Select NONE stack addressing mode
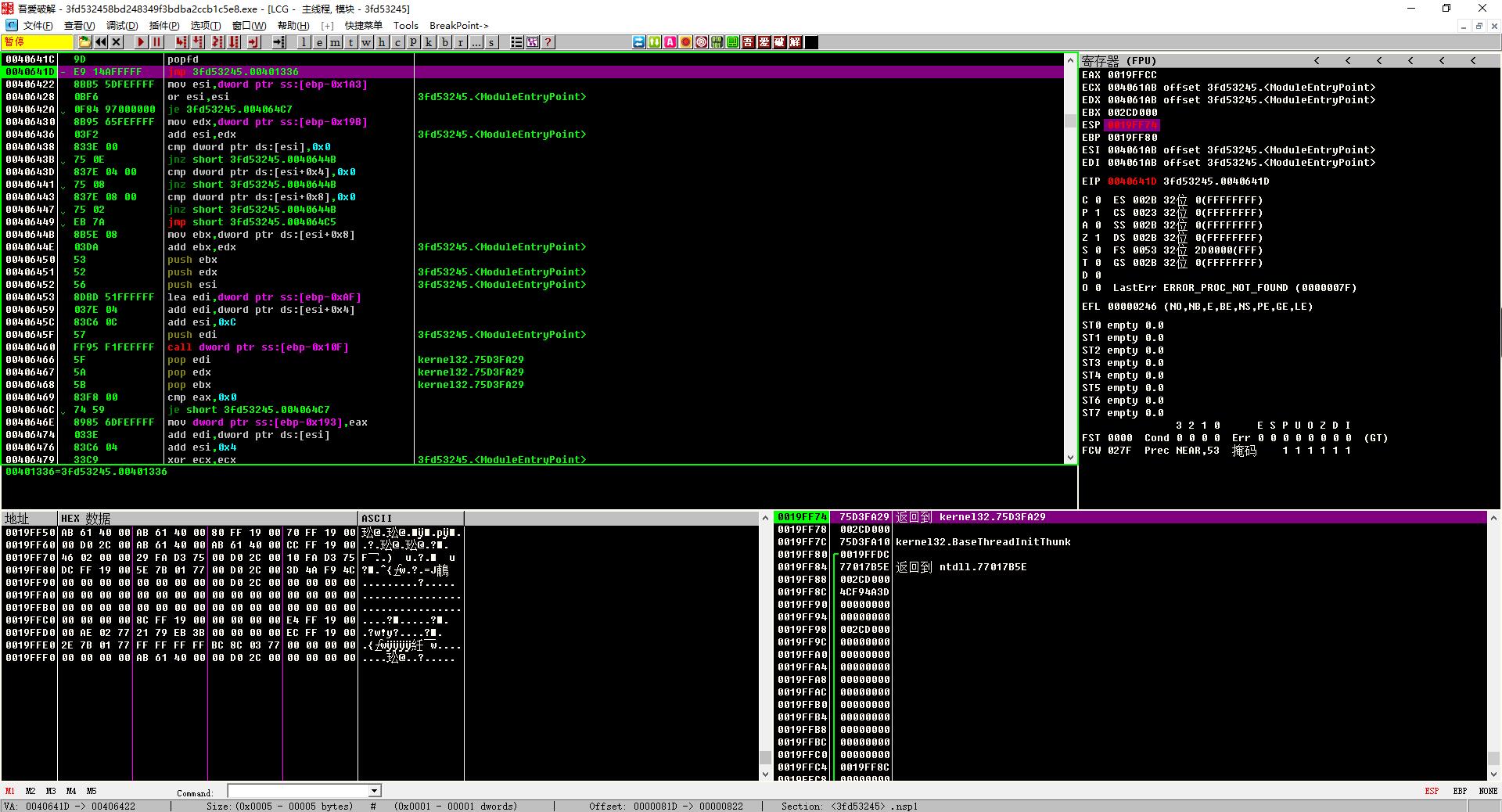 tap(1488, 791)
